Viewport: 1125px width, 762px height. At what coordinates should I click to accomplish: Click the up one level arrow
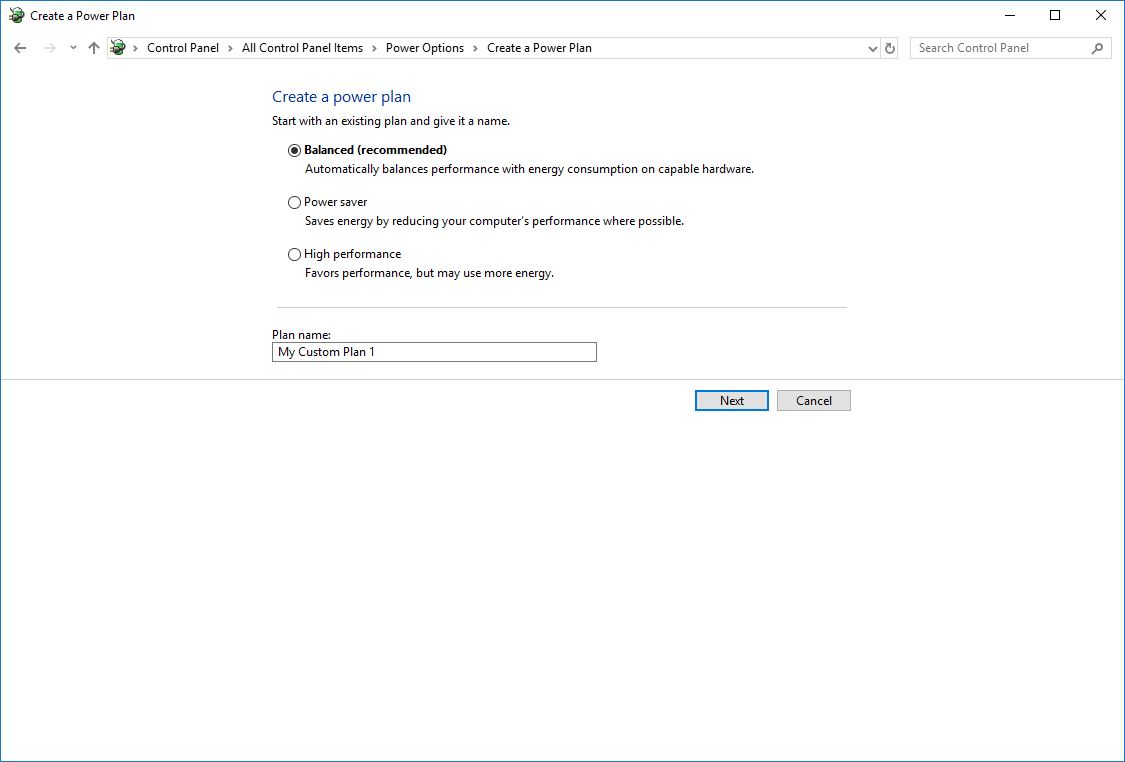(x=93, y=47)
